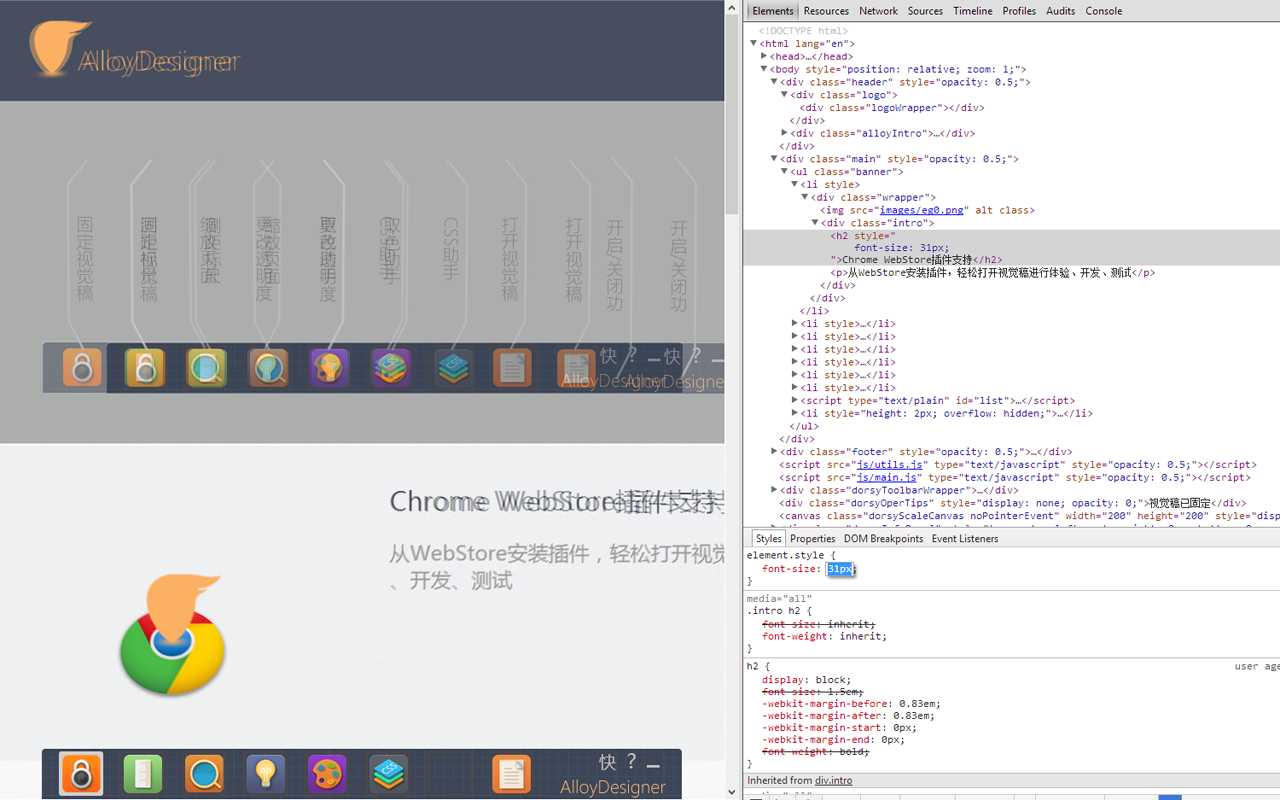Open the Resources tab in DevTools
This screenshot has width=1280, height=800.
tap(826, 11)
